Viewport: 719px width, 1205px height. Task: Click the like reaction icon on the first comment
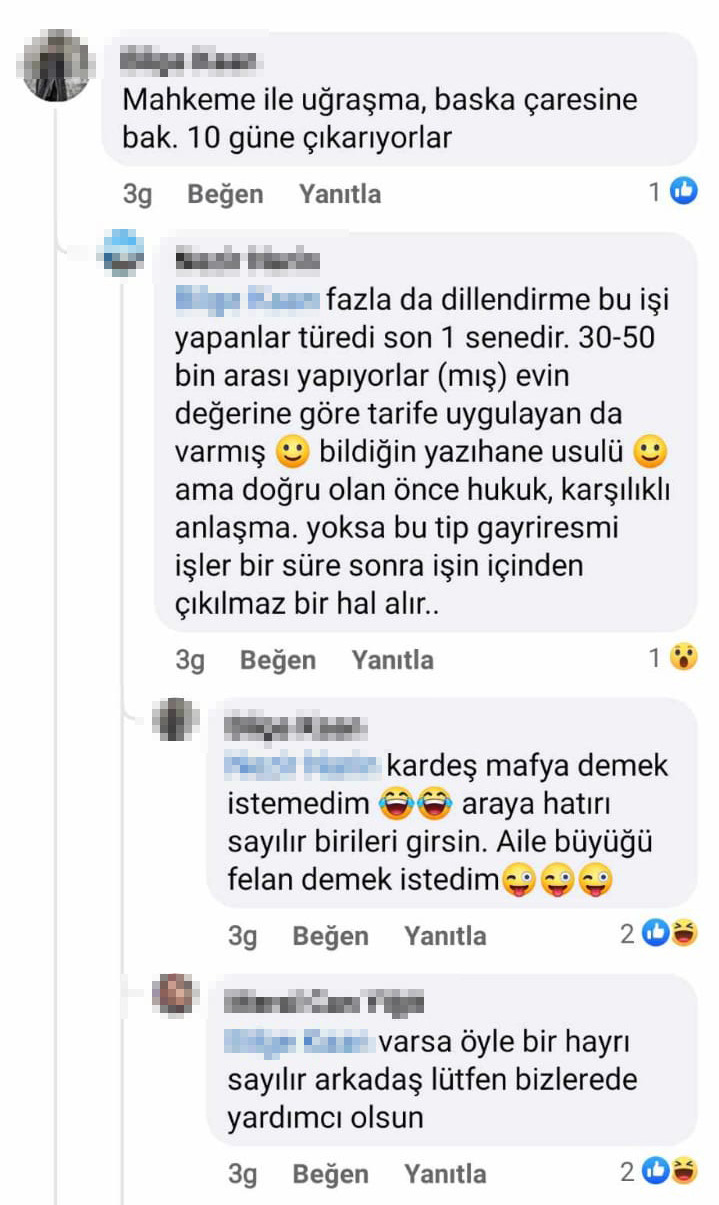click(x=683, y=192)
